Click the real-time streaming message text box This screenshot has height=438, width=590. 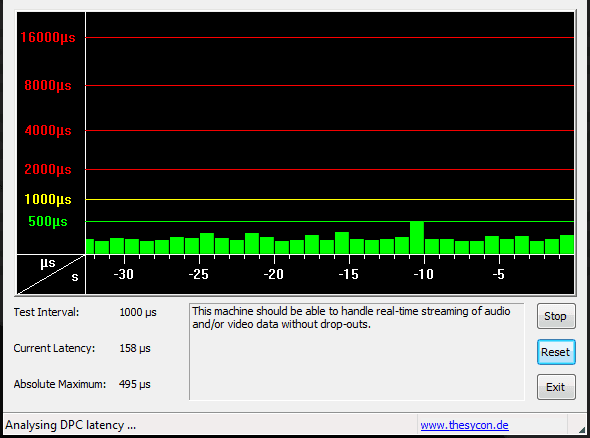pos(356,352)
